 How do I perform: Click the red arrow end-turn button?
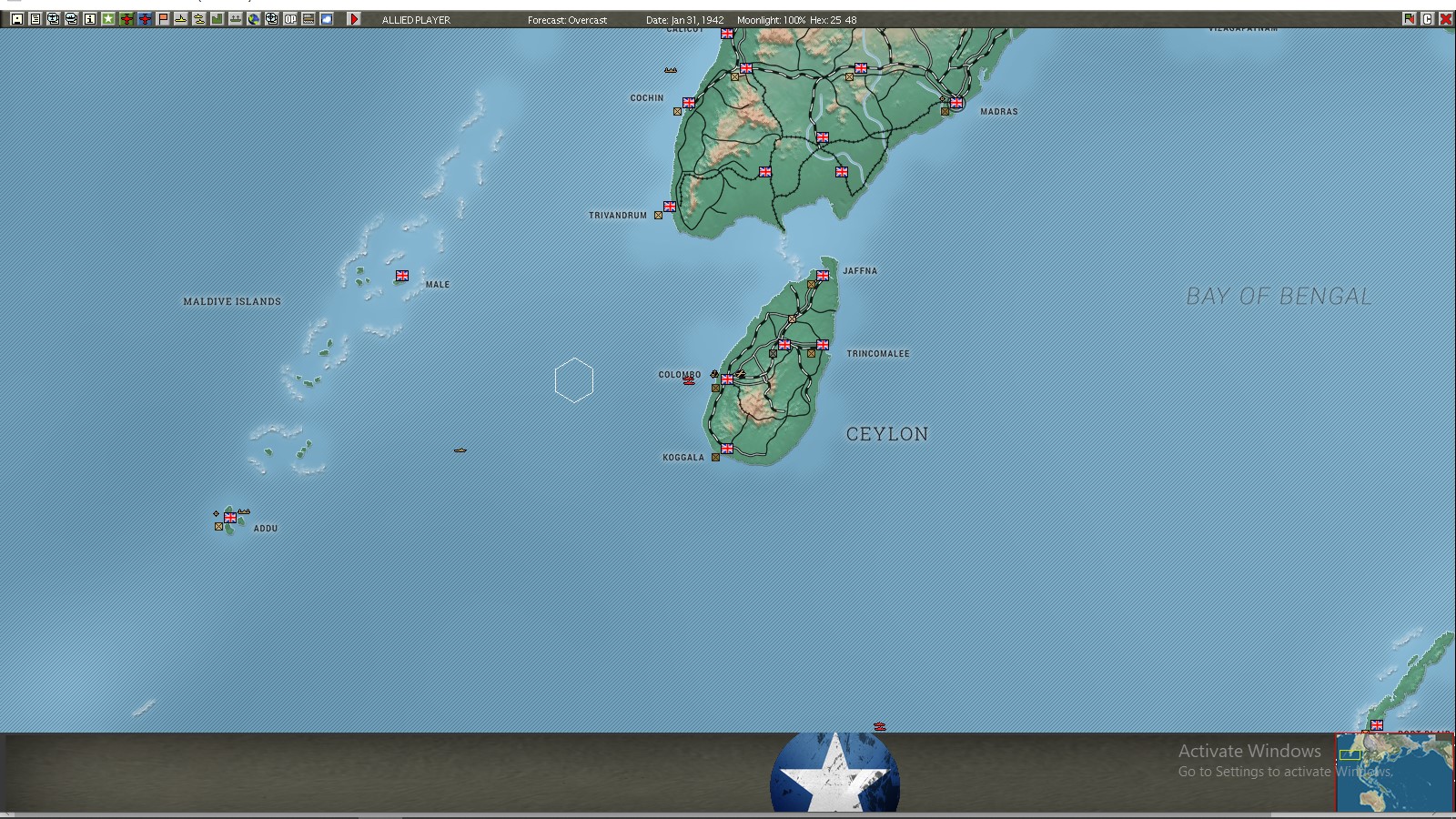tap(354, 19)
